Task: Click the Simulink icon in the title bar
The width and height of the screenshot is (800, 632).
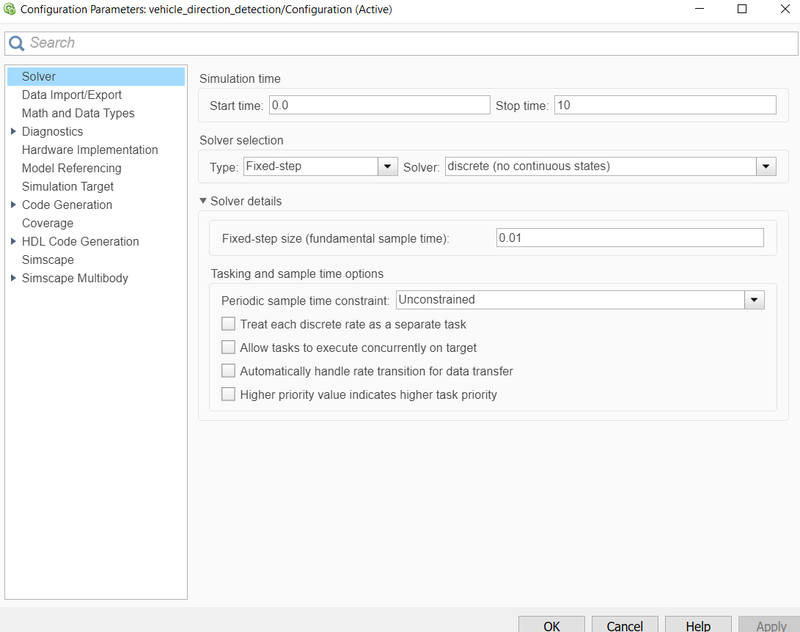Action: click(x=9, y=9)
